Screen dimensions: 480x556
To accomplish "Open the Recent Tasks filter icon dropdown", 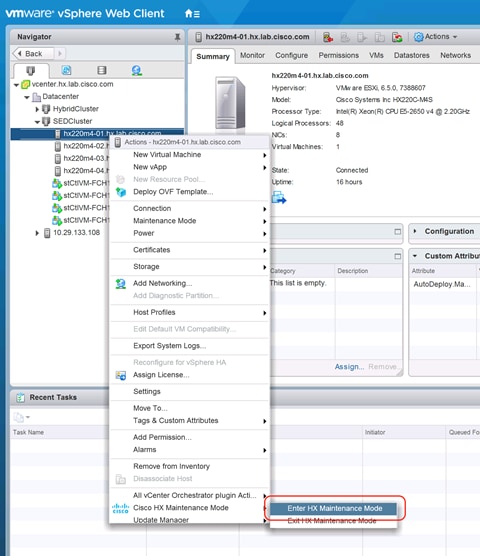I will pos(21,417).
